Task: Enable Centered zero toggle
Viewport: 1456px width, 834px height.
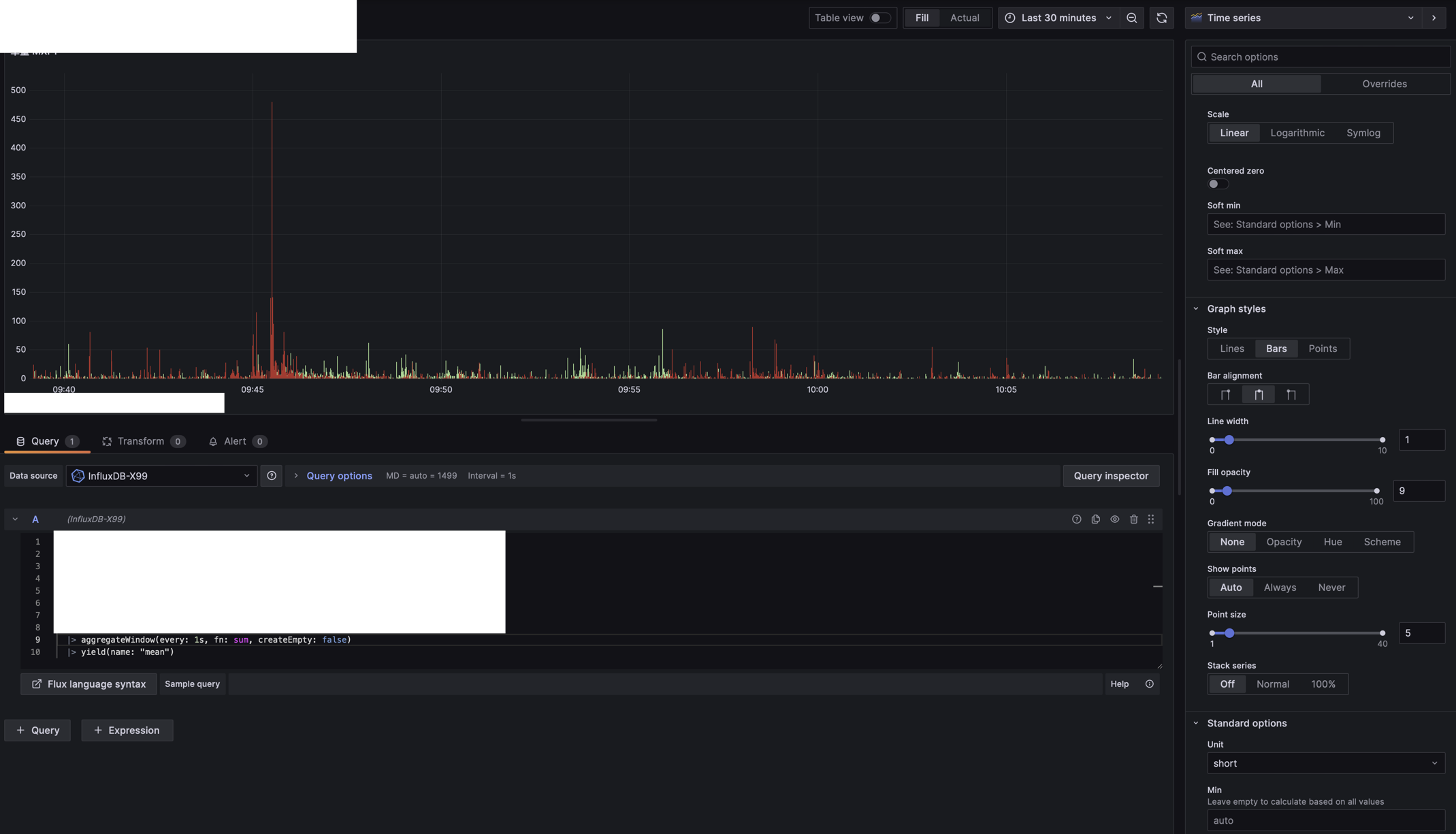Action: pos(1217,184)
